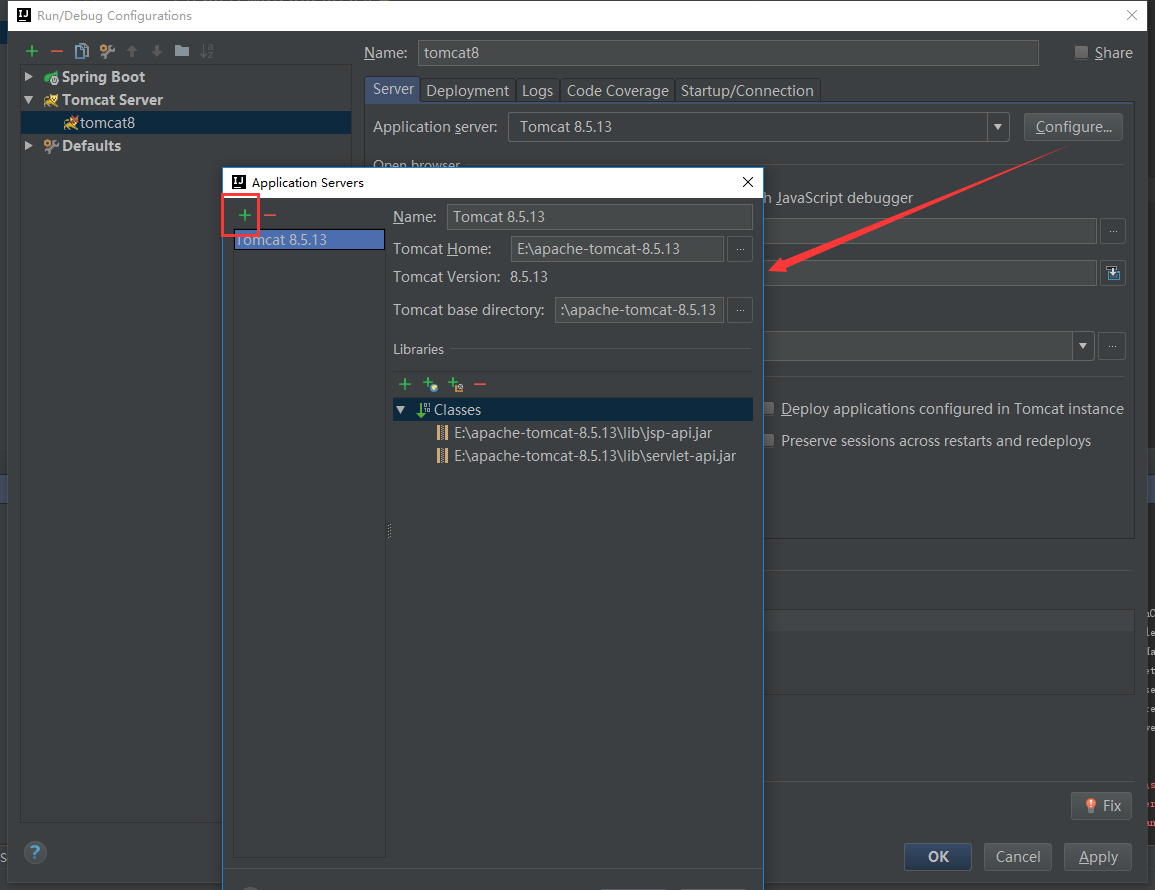Click ellipsis button next to JRE dropdown

coord(1112,346)
